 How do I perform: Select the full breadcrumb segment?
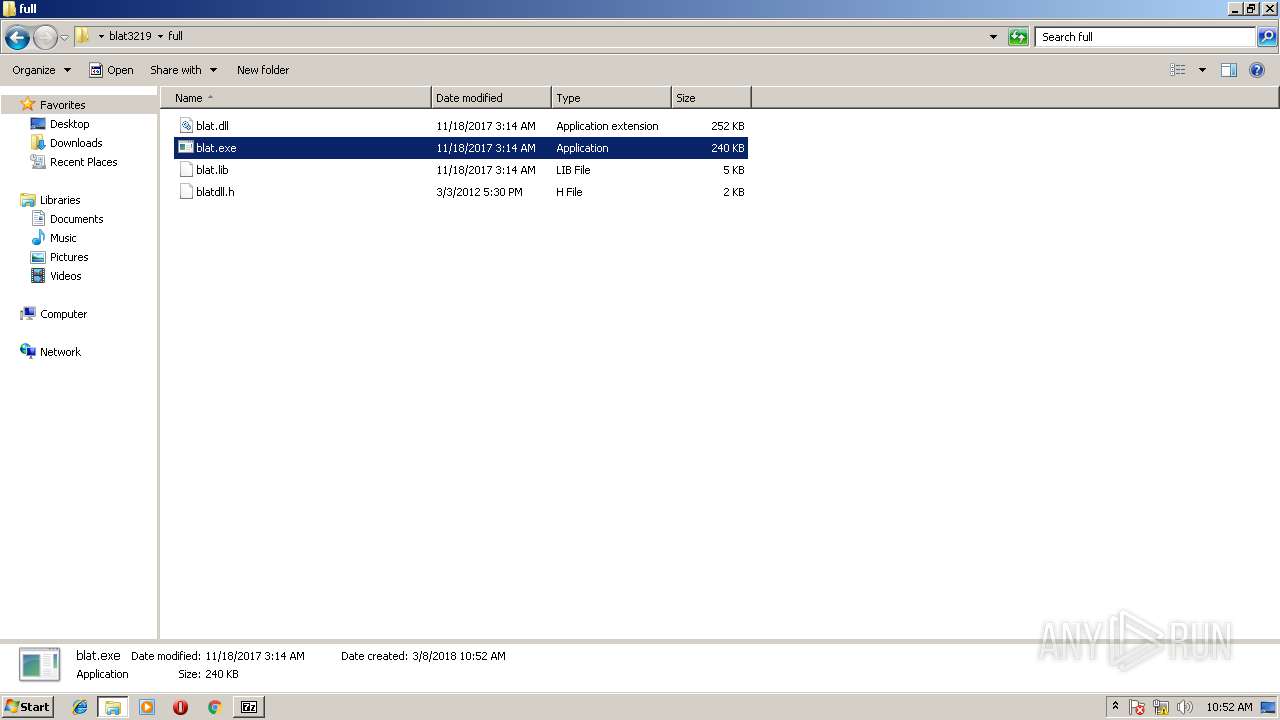(175, 36)
